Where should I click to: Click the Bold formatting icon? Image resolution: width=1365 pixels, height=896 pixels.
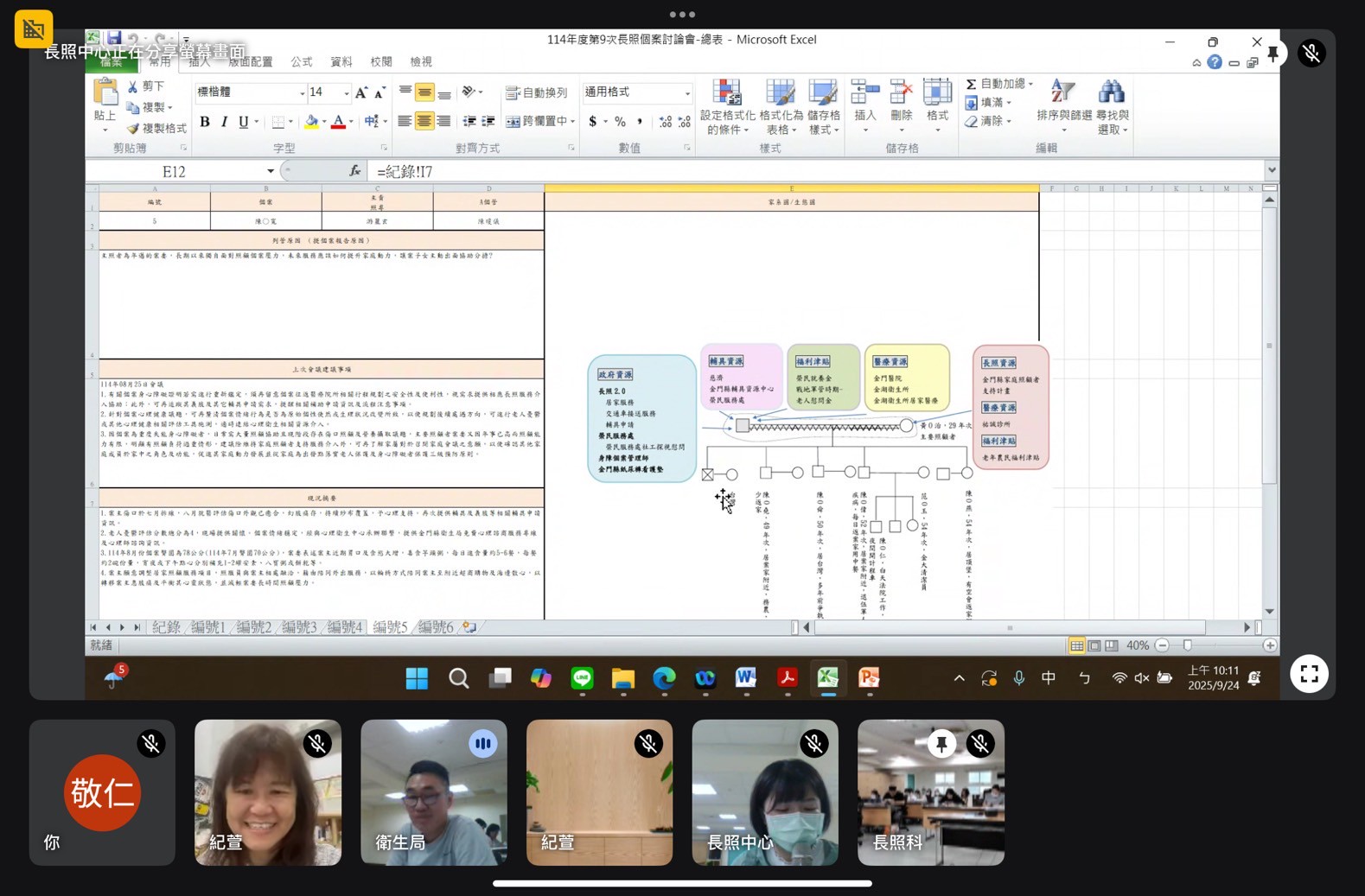(x=205, y=122)
